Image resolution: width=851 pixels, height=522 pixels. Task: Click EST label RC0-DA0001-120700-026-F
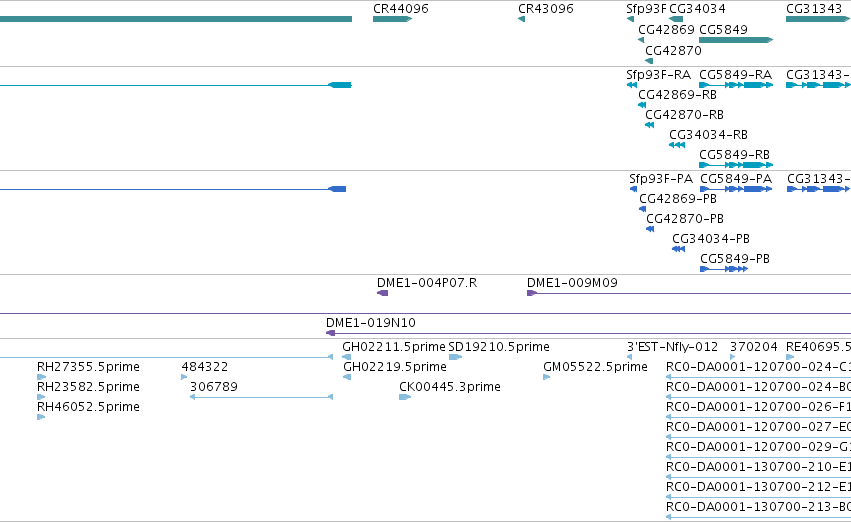[758, 407]
